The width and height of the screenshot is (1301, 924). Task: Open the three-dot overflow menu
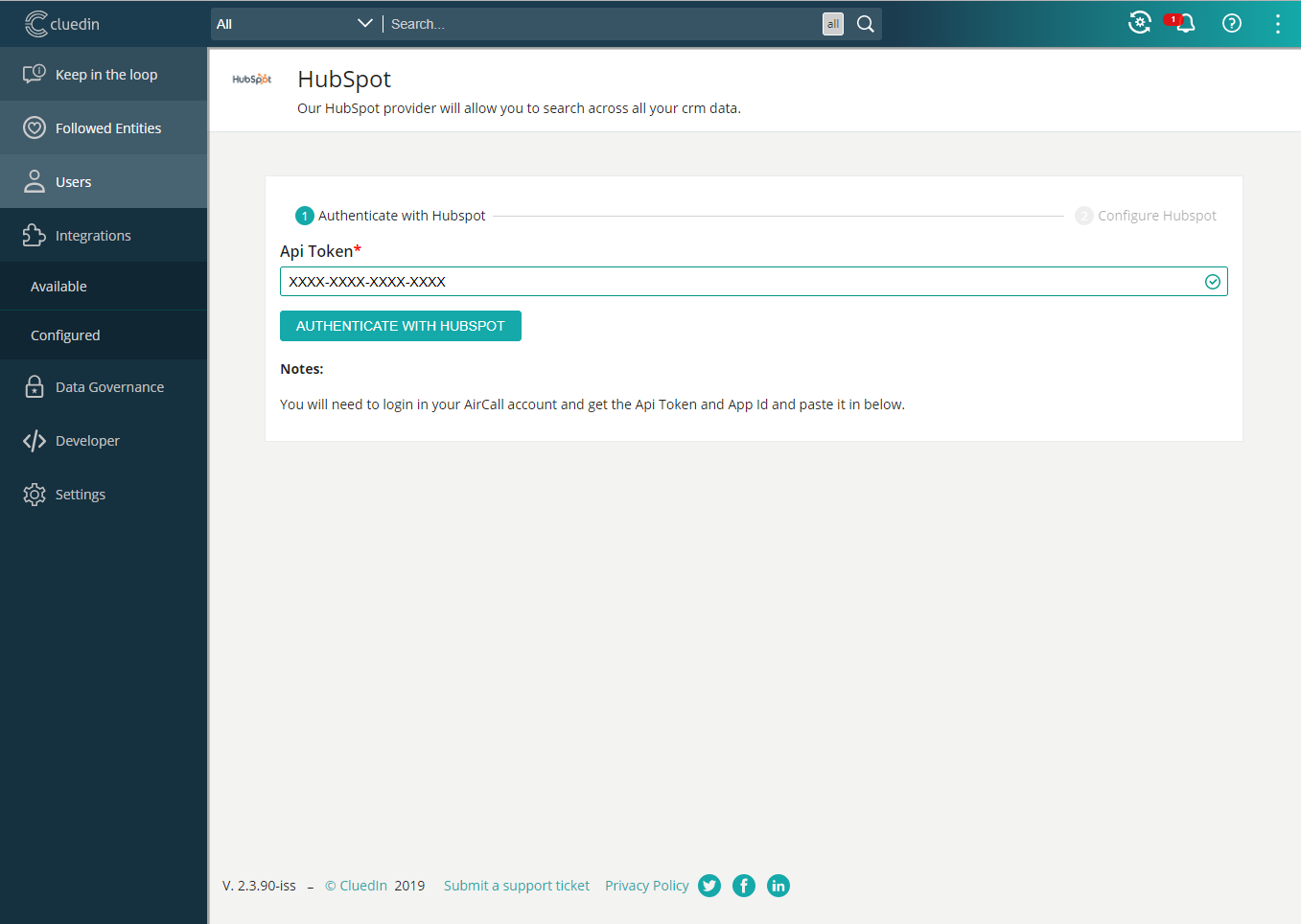tap(1277, 23)
